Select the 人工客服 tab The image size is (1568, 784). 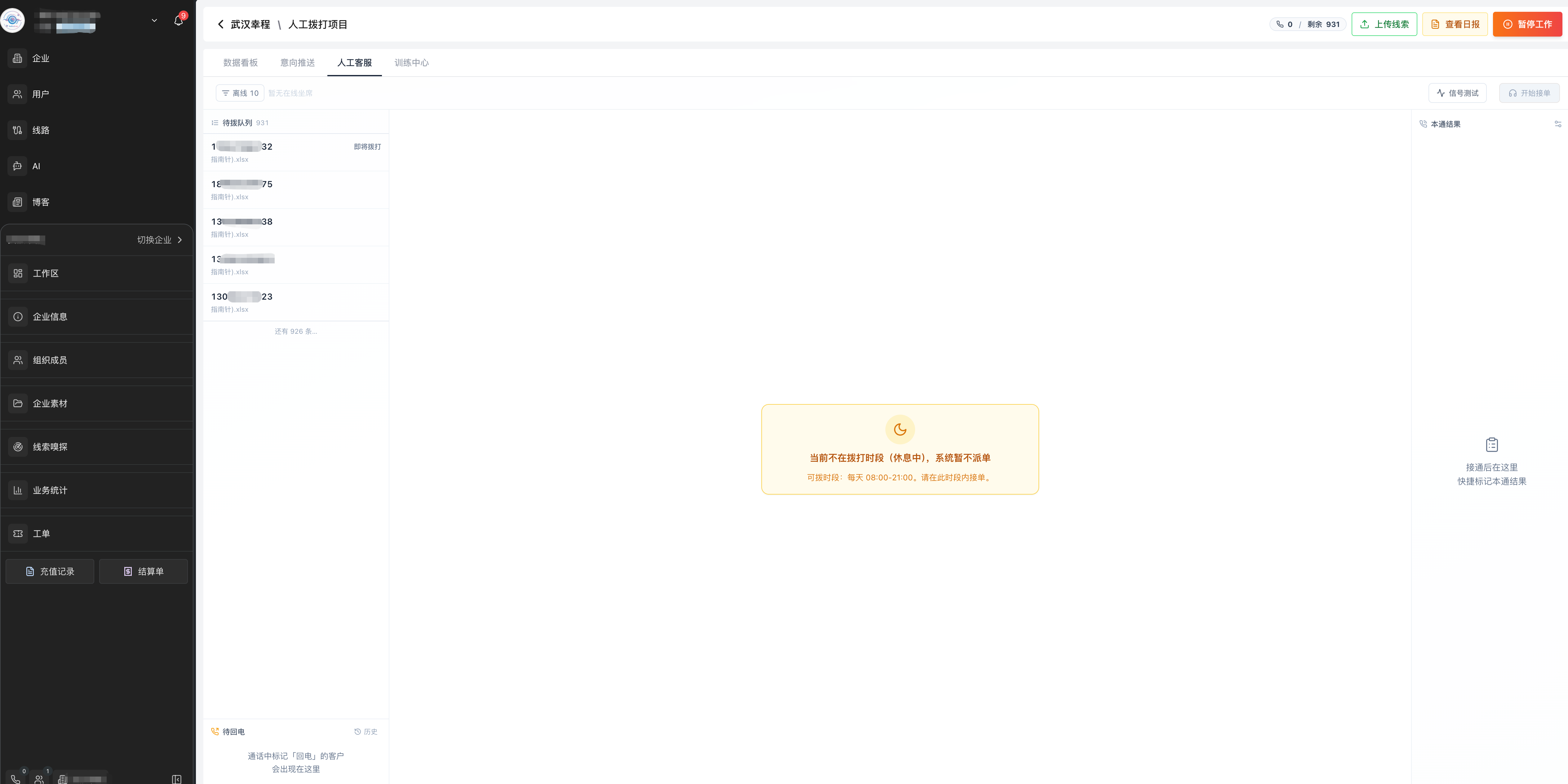(x=354, y=63)
